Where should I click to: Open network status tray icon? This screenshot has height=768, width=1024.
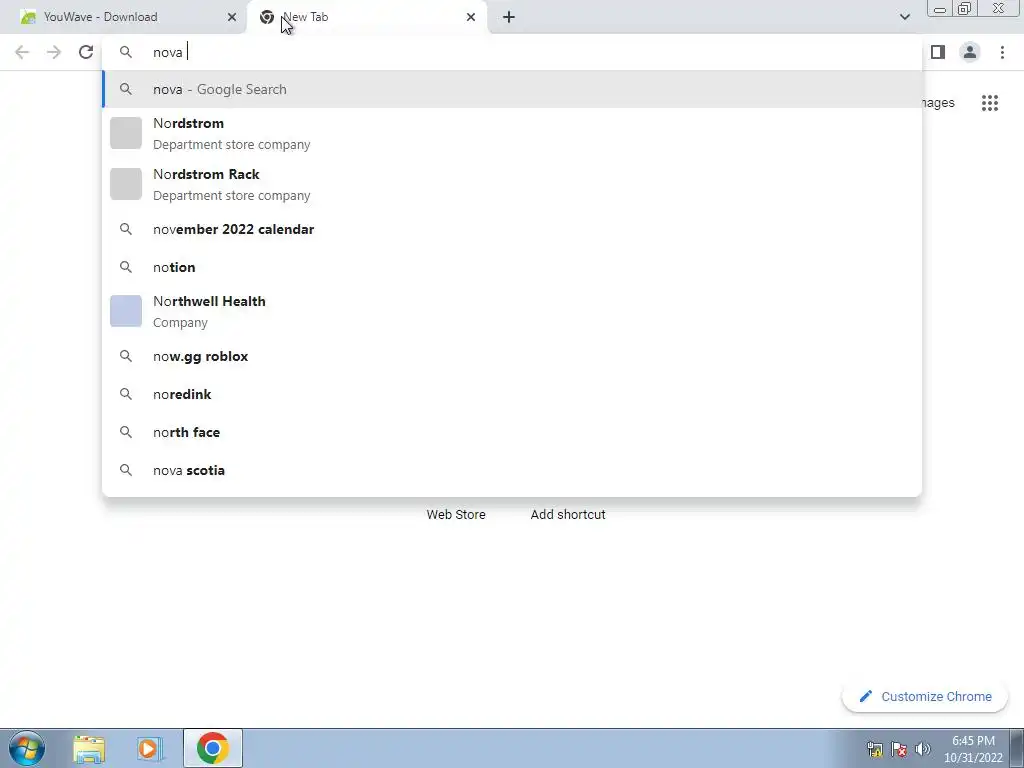coord(875,749)
